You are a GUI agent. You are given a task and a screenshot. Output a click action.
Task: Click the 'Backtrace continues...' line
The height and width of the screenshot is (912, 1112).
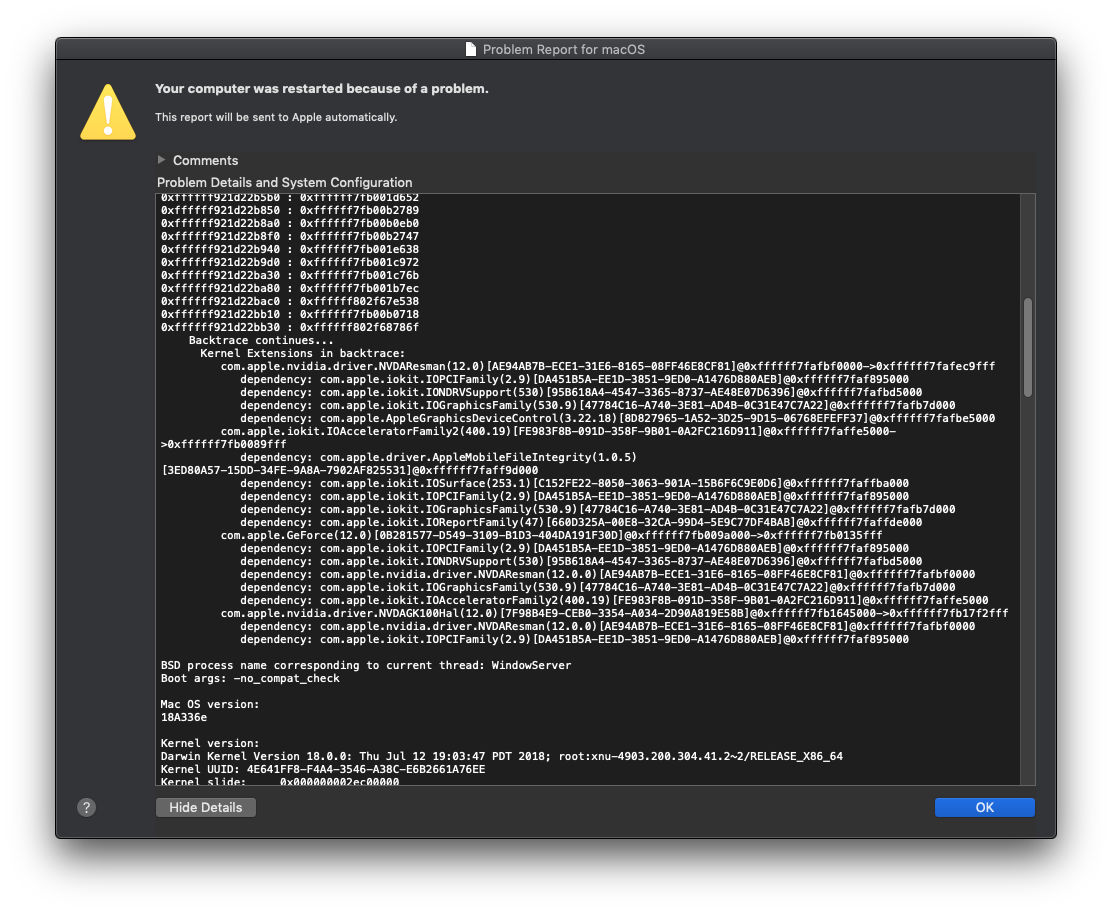[x=261, y=340]
